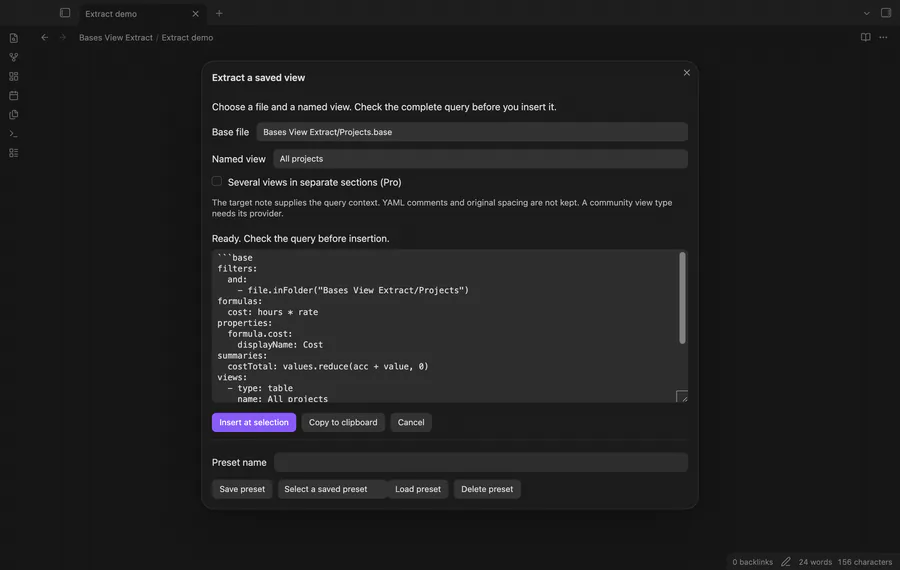This screenshot has height=570, width=900.
Task: Open the more options ellipsis menu
Action: point(883,37)
